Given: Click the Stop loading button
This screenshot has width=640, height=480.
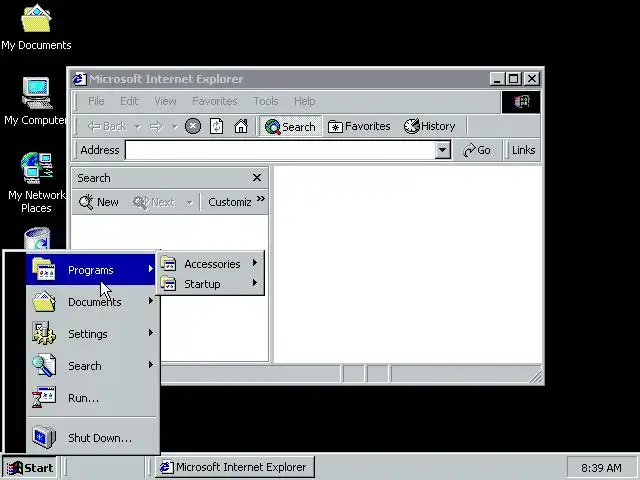Looking at the screenshot, I should [x=193, y=126].
